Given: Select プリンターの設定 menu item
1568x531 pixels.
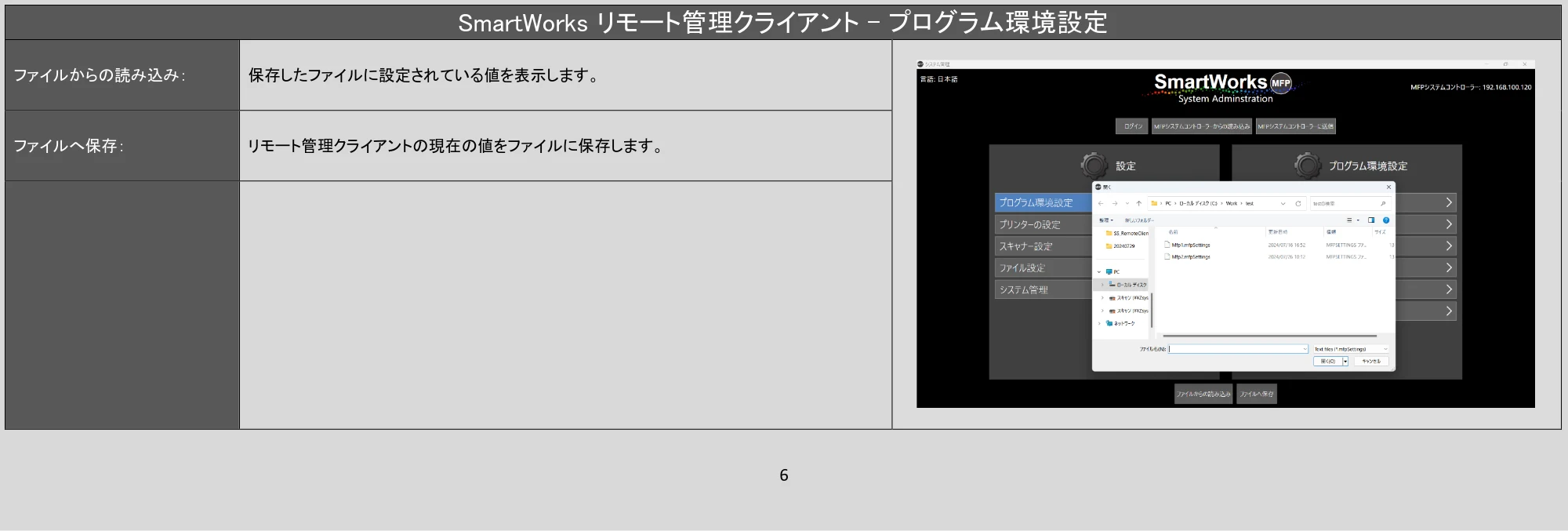Looking at the screenshot, I should click(1044, 224).
